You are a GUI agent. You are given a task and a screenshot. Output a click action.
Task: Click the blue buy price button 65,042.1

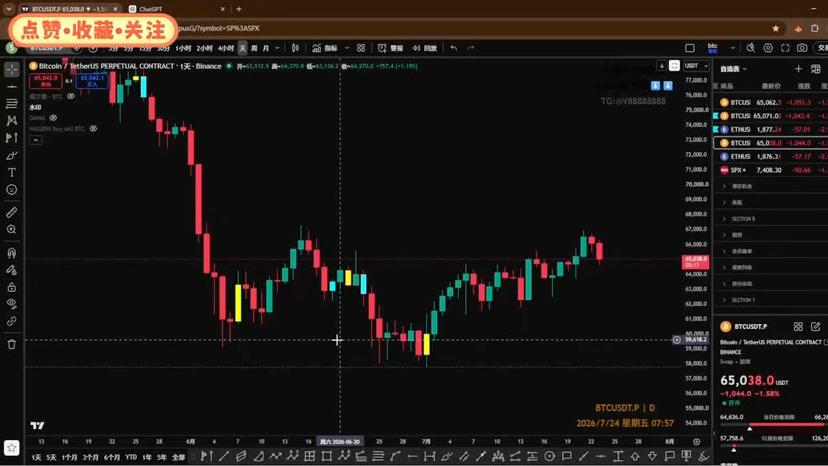(92, 80)
